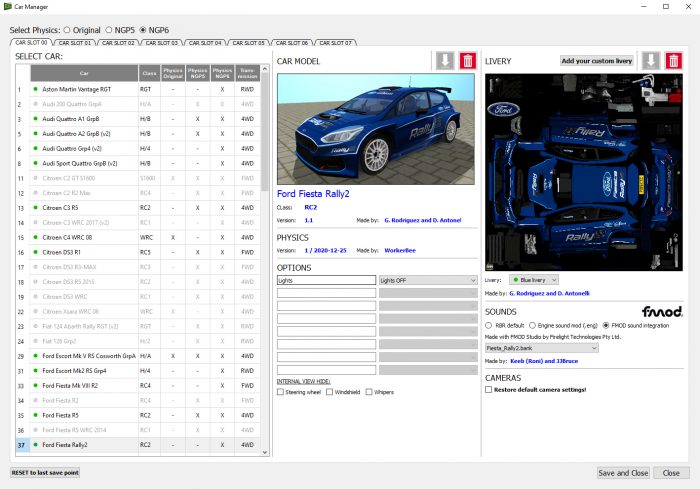Enable Restore default camera settings checkbox
The width and height of the screenshot is (700, 489).
[x=489, y=389]
